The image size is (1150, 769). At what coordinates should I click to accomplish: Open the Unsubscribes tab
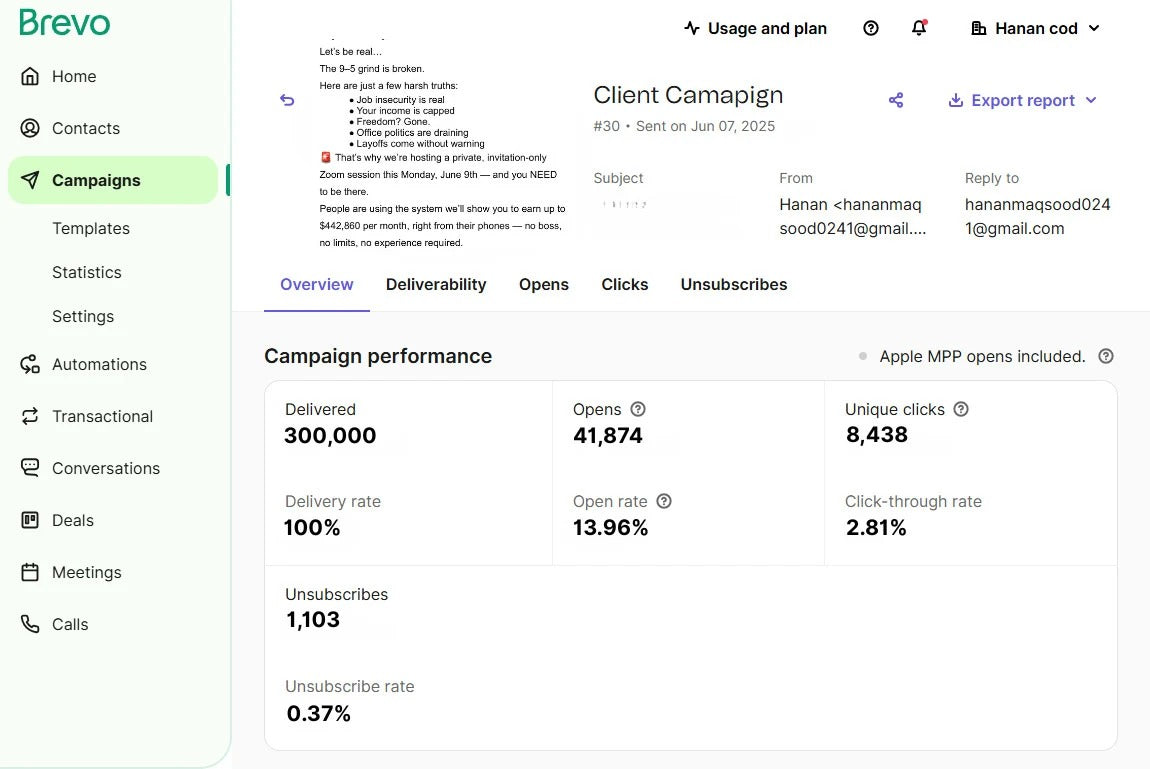point(733,284)
